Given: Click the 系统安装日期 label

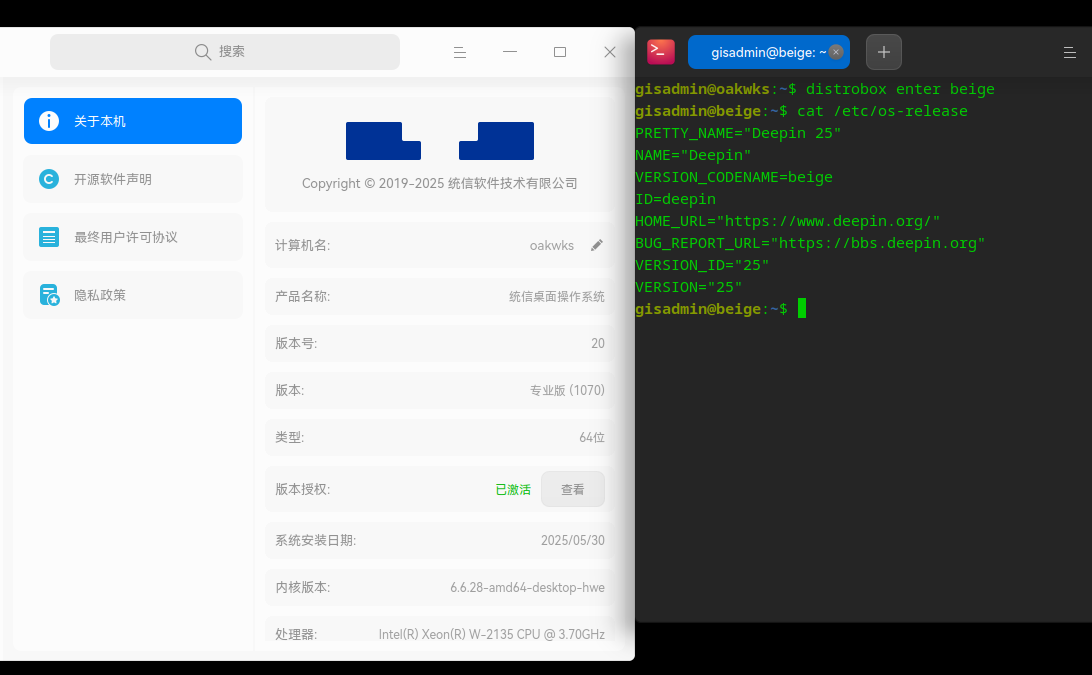Looking at the screenshot, I should point(315,541).
